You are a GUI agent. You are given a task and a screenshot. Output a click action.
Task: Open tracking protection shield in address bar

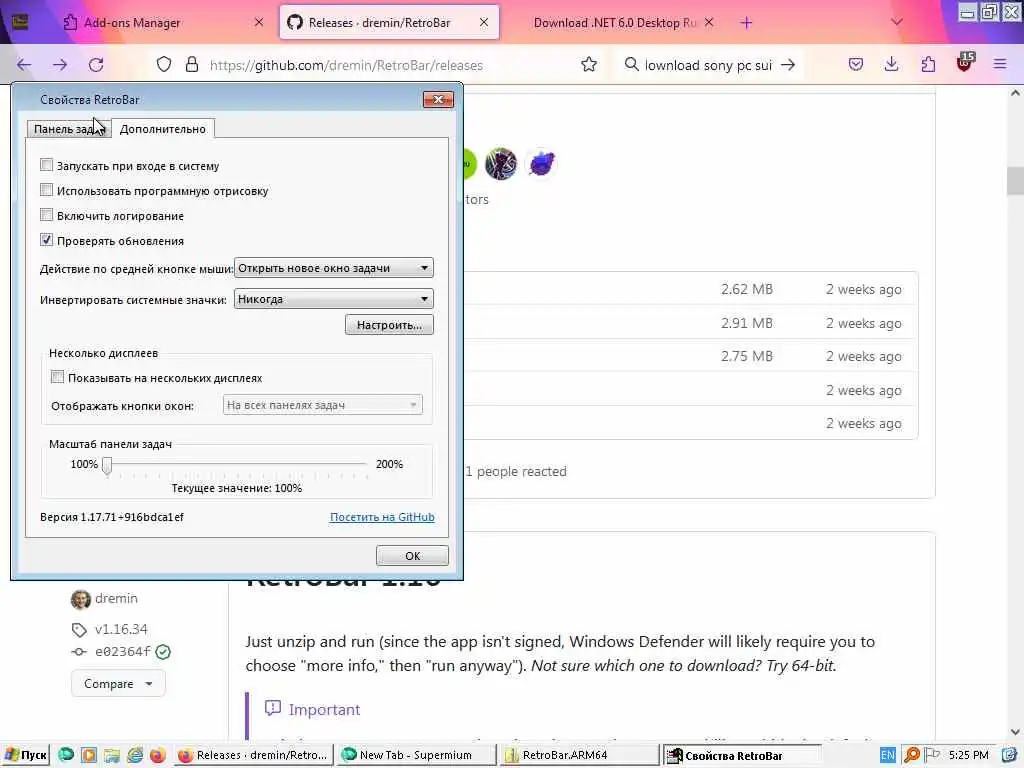click(x=164, y=65)
